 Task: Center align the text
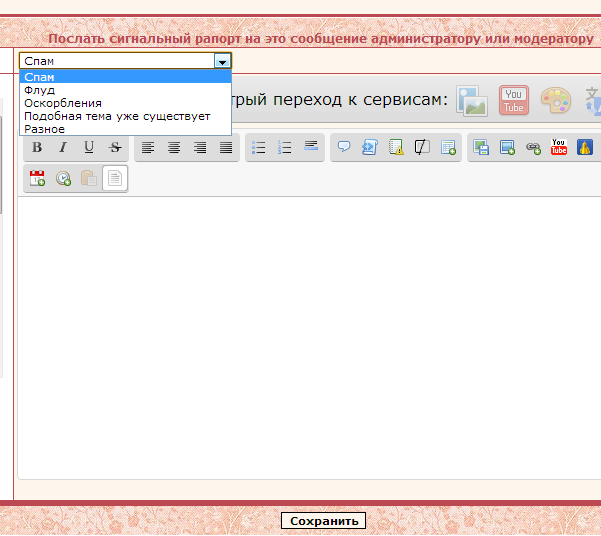[174, 147]
